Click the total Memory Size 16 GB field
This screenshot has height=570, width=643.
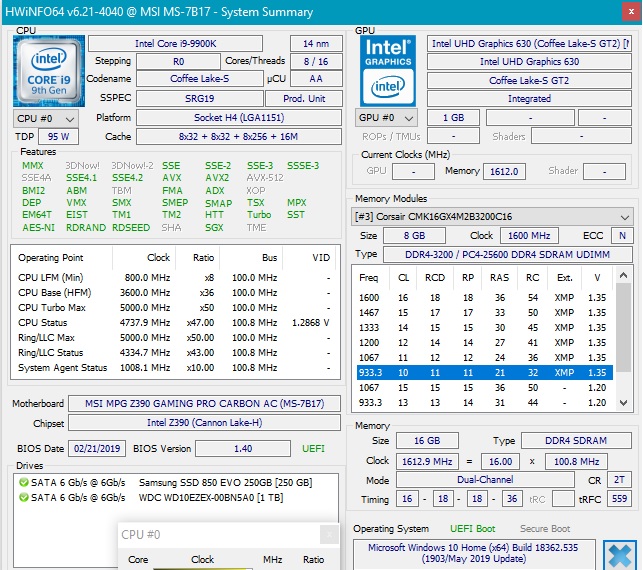[427, 440]
